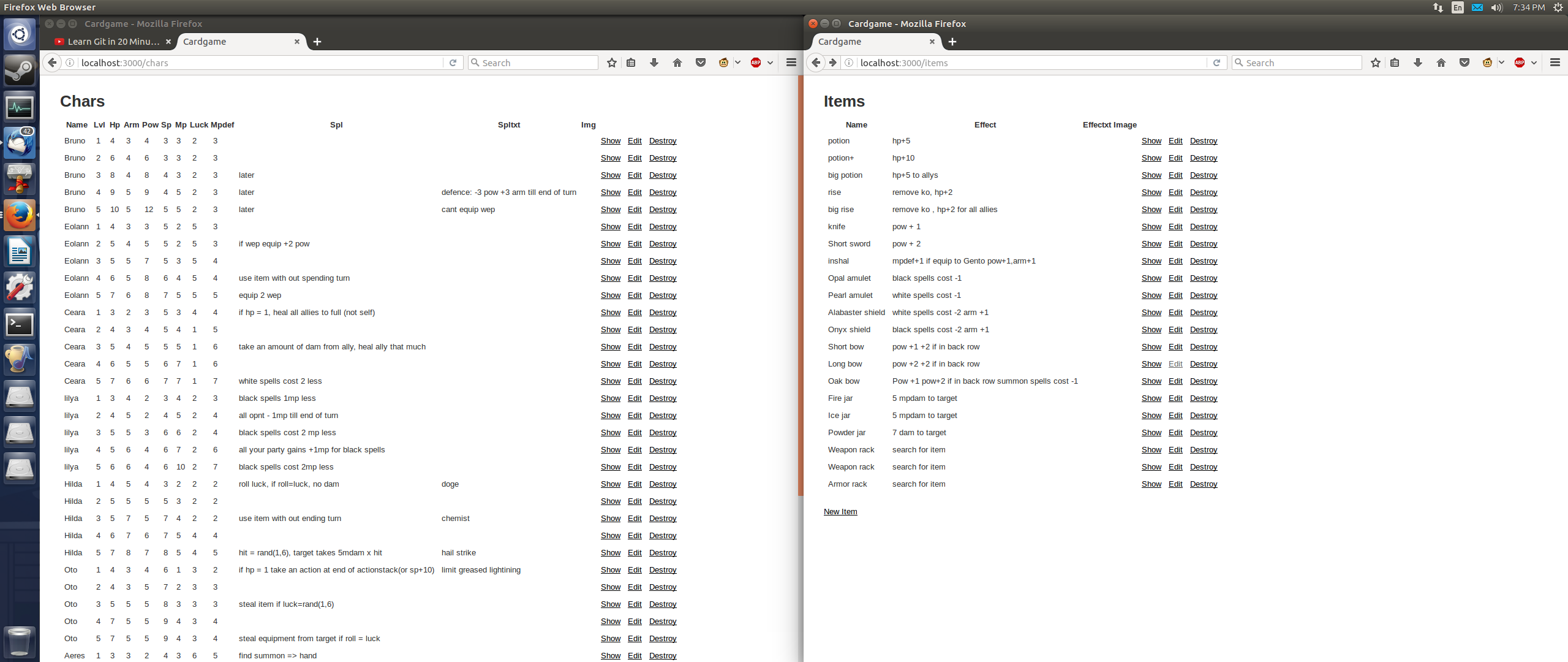Open Steam from the Ubuntu launcher
1568x662 pixels.
(x=20, y=70)
